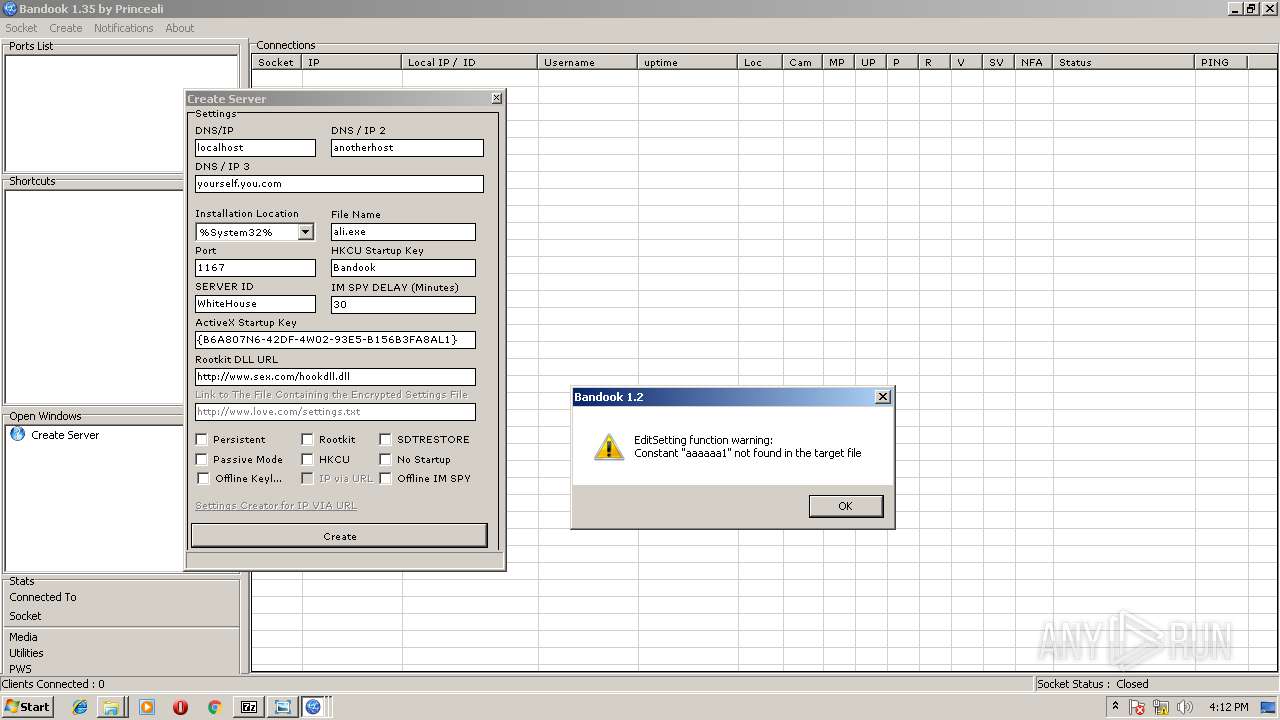
Task: Toggle the IP via URL checkbox
Action: [307, 478]
